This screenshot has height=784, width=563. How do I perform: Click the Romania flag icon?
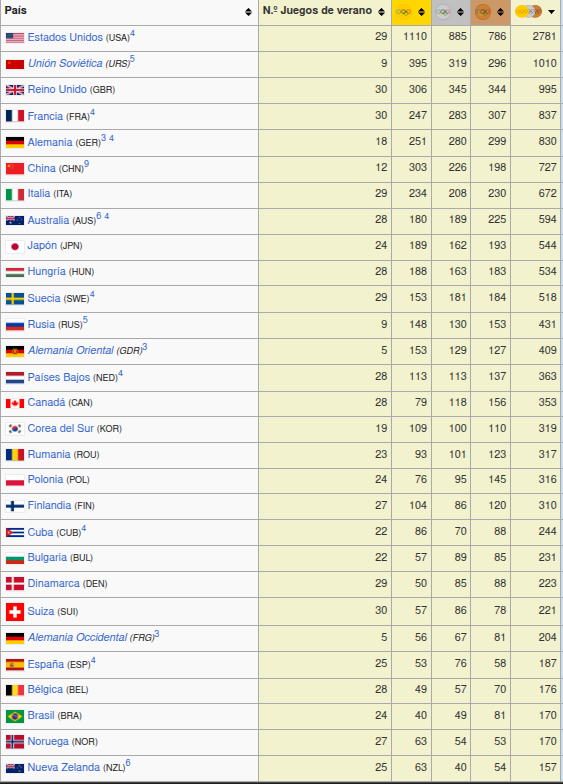coord(15,454)
